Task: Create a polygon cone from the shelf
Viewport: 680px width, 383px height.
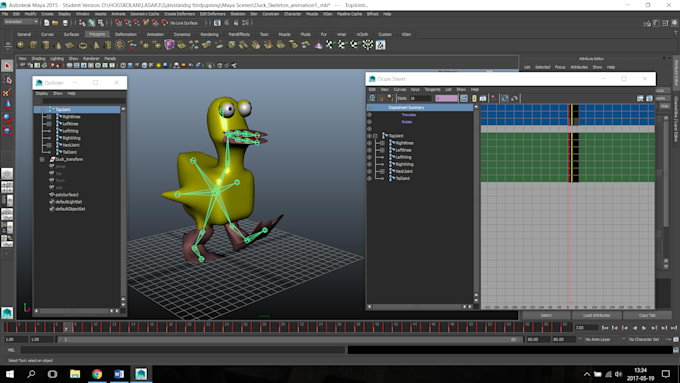Action: click(x=58, y=45)
